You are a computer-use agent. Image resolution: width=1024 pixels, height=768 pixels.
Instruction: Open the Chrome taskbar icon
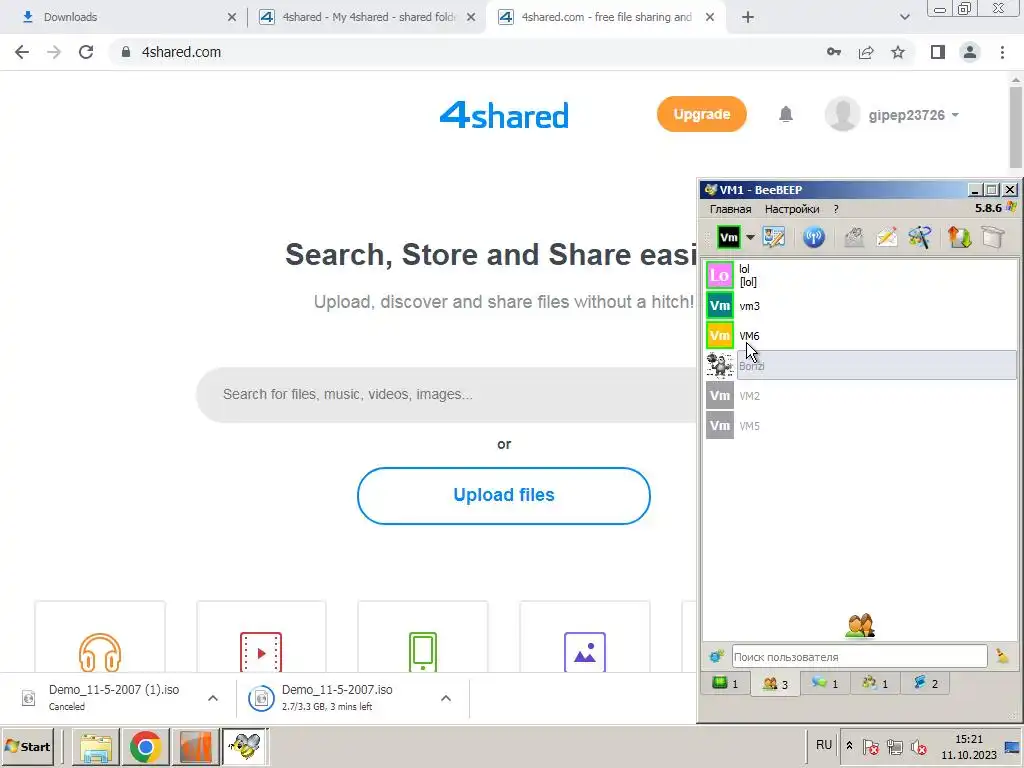click(146, 746)
